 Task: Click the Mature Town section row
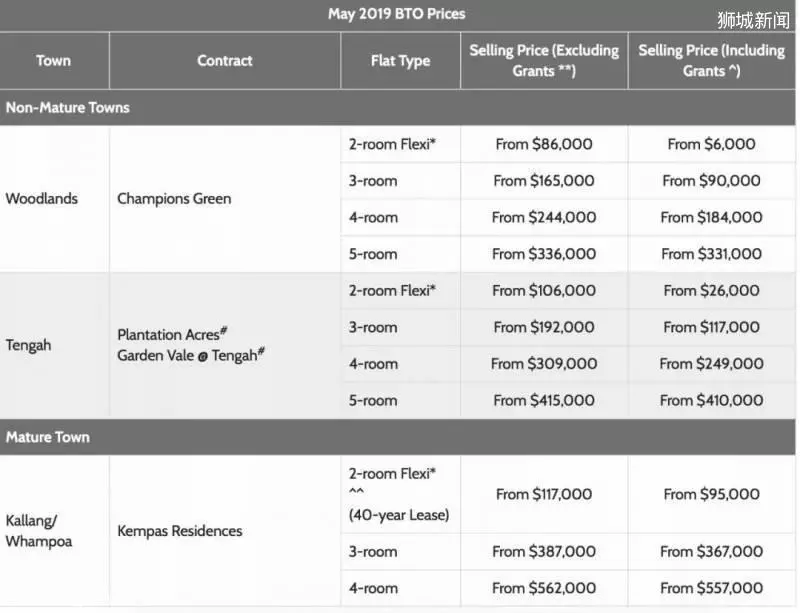(x=397, y=437)
